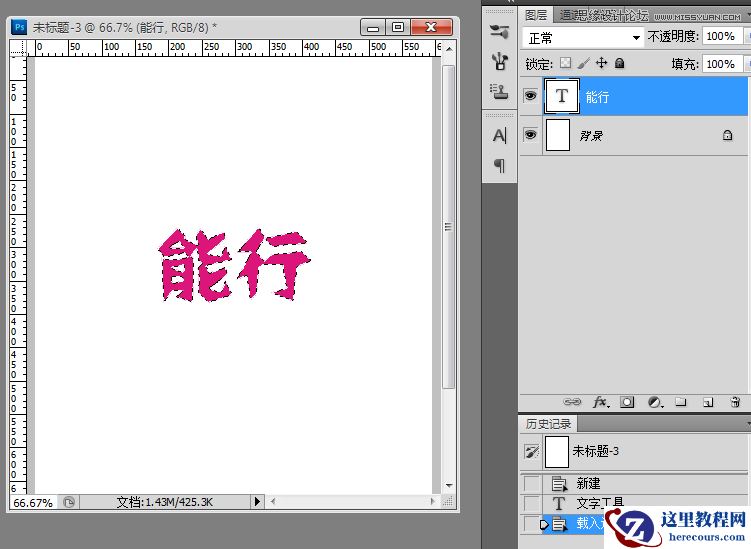The height and width of the screenshot is (549, 751).
Task: Click the Link layers icon
Action: (572, 402)
